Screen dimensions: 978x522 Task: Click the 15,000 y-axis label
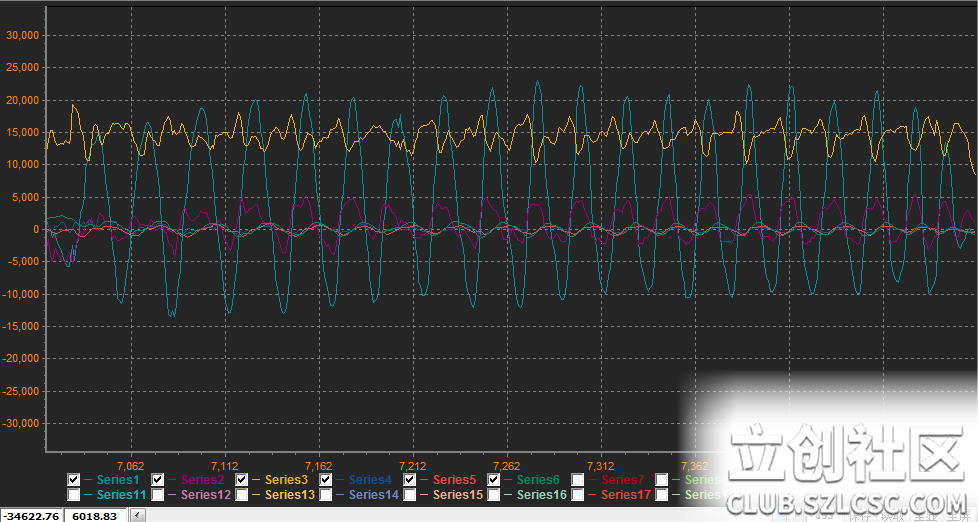click(22, 132)
